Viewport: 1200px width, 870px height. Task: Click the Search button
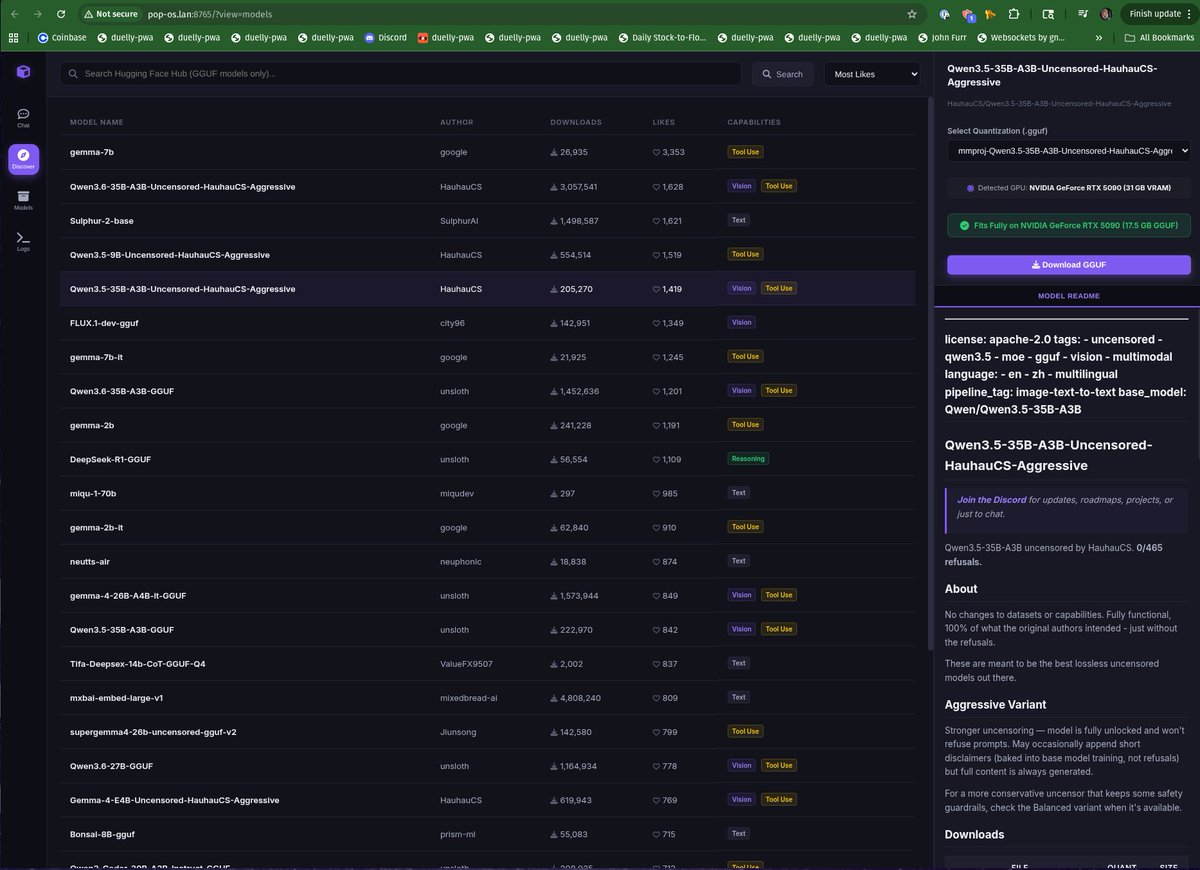pos(782,74)
